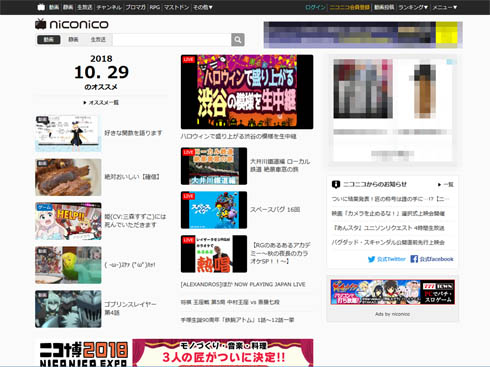Screen dimensions: 490x367
Task: Open the 熱唱 karaoke live thumbnail
Action: [214, 254]
